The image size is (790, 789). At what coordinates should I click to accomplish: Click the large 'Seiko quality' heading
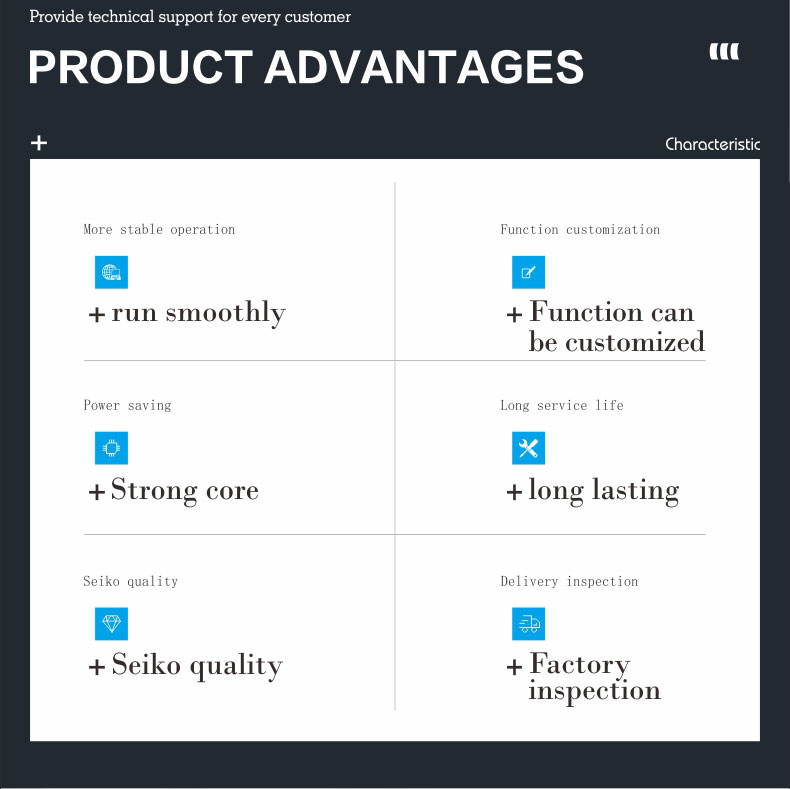pyautogui.click(x=196, y=666)
